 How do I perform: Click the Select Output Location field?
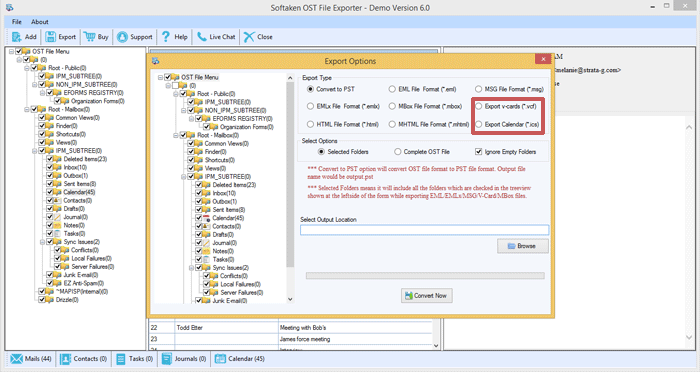425,230
